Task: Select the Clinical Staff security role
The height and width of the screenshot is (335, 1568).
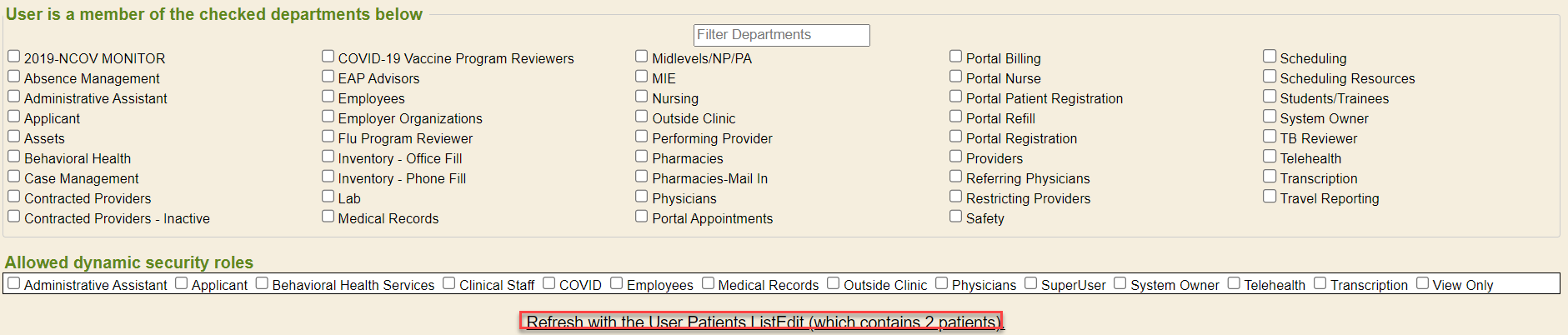Action: click(x=449, y=283)
